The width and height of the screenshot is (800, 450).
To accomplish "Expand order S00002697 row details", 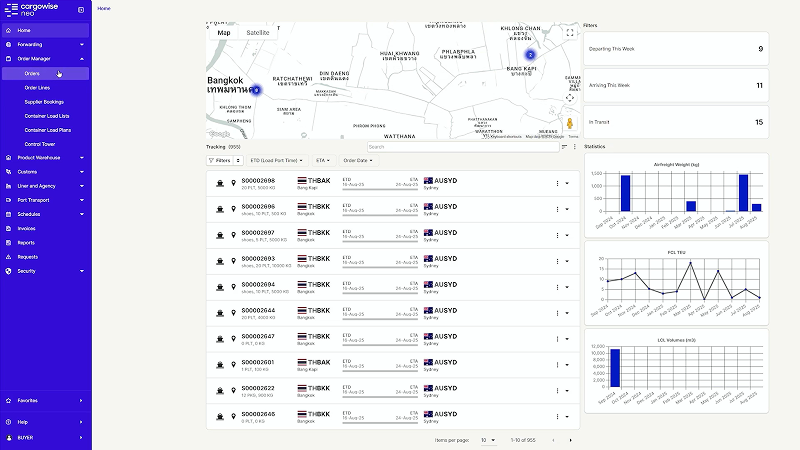I will 567,235.
